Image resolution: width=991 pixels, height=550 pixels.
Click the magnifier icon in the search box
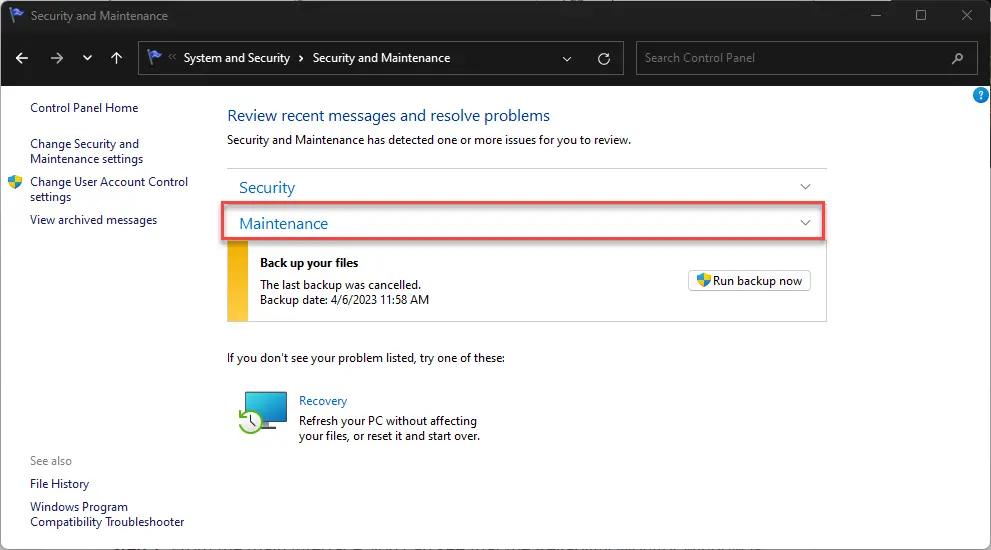(x=958, y=58)
